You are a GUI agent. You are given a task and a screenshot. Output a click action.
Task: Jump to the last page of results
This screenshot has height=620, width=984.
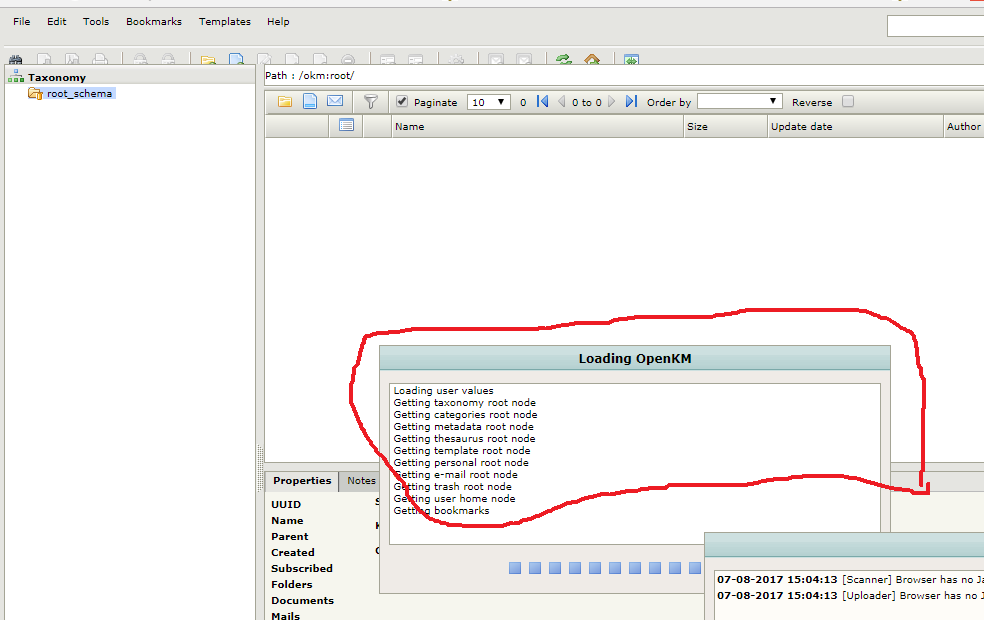tap(631, 102)
